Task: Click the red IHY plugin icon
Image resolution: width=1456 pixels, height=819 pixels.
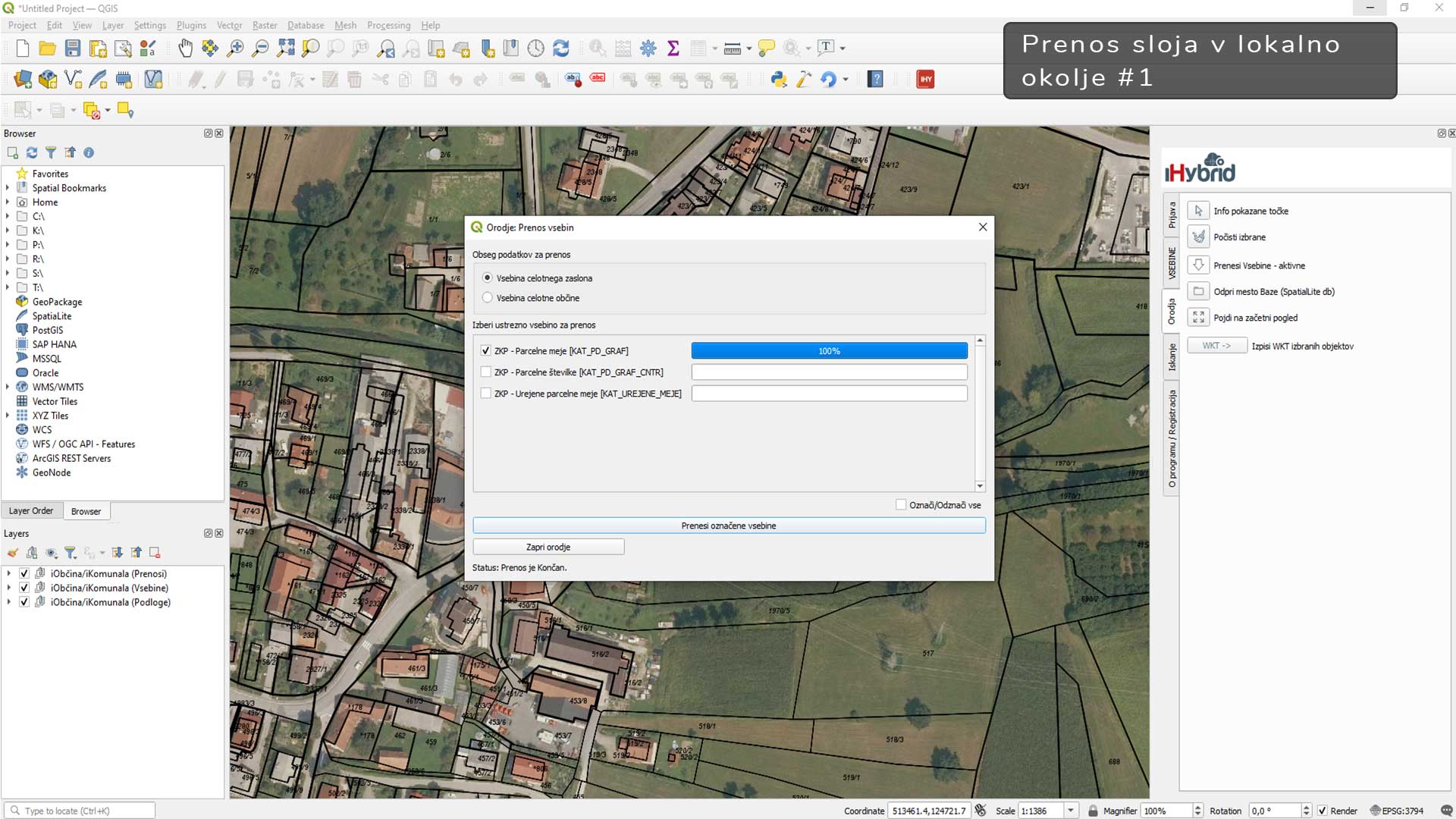Action: tap(925, 79)
